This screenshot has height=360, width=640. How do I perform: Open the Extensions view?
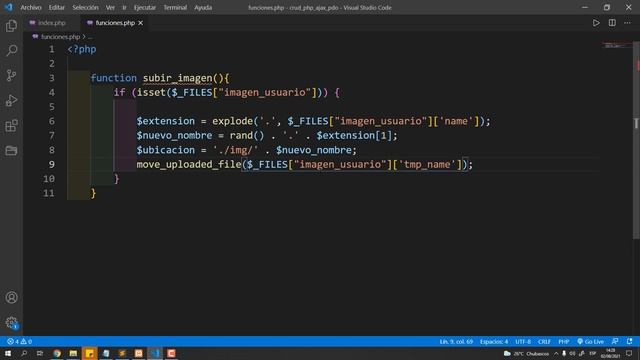tap(11, 125)
